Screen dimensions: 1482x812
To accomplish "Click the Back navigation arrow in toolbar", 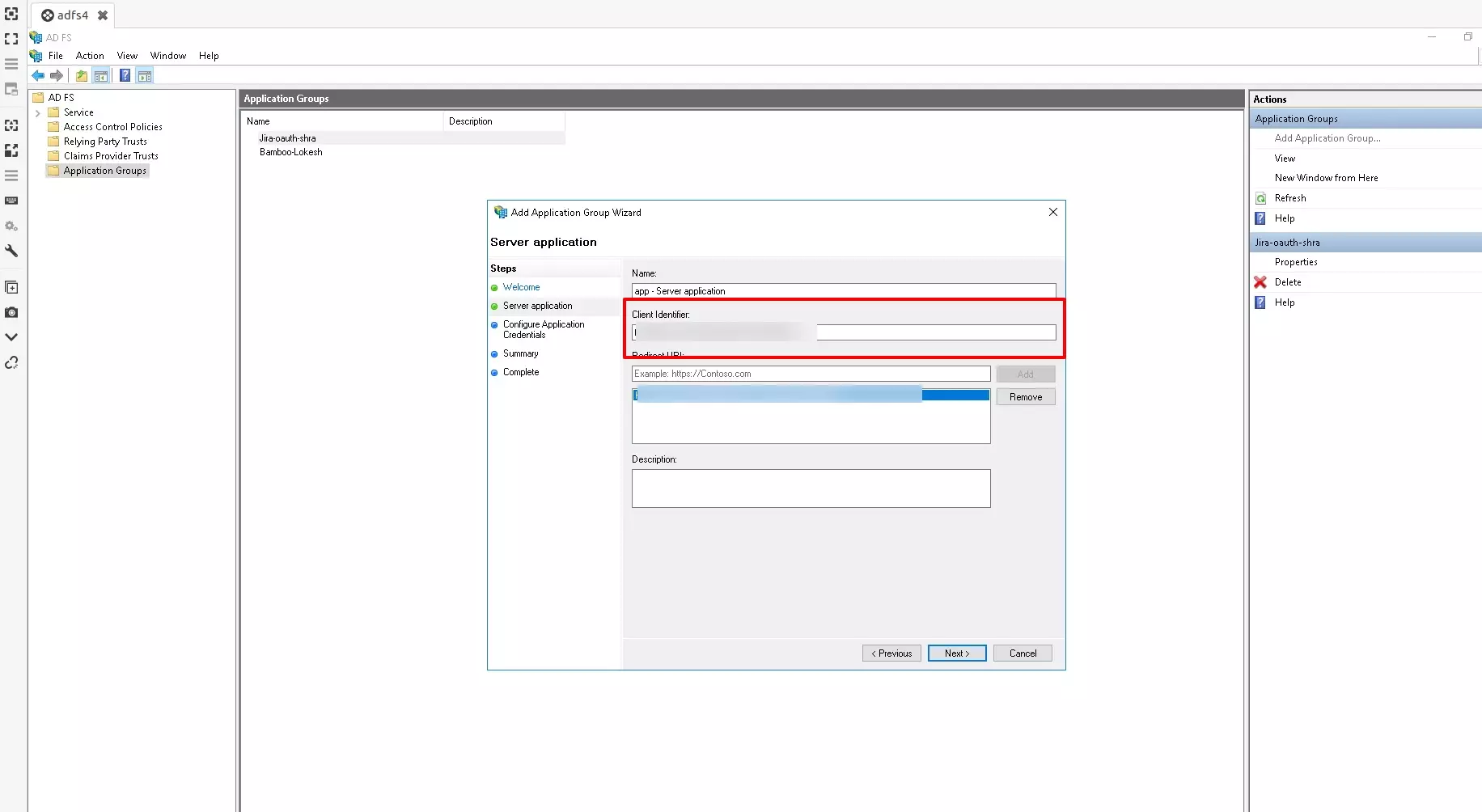I will tap(37, 75).
